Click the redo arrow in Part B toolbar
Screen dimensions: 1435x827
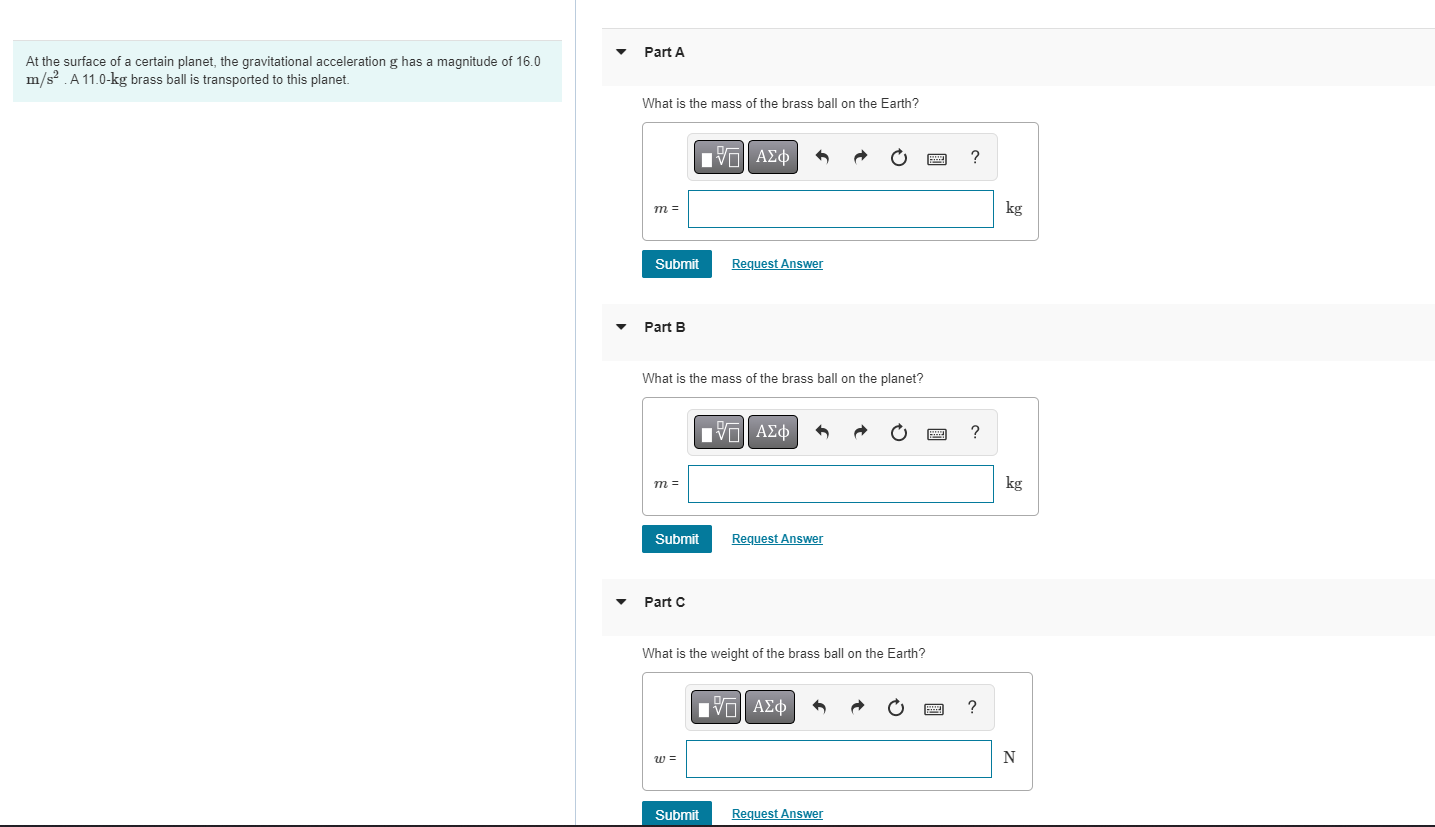(860, 432)
